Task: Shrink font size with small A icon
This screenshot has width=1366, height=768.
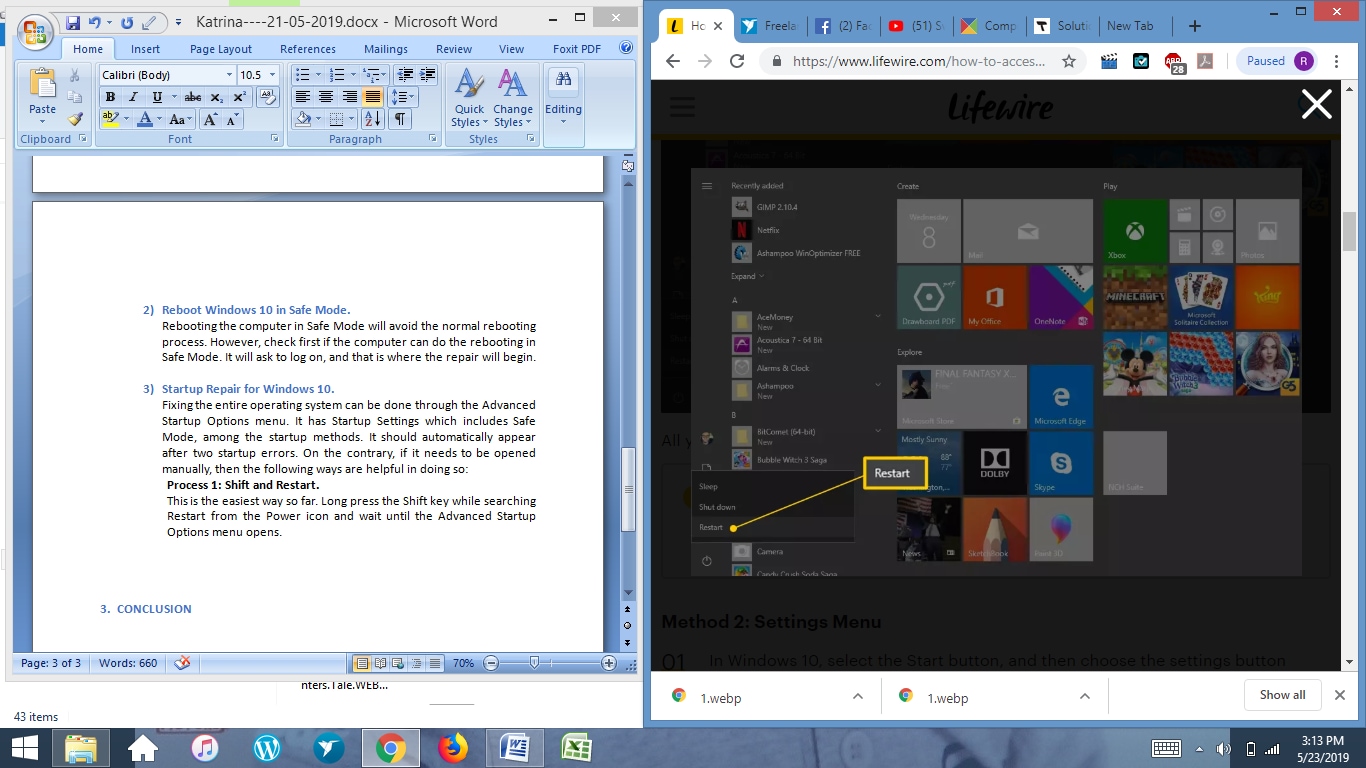Action: point(232,119)
